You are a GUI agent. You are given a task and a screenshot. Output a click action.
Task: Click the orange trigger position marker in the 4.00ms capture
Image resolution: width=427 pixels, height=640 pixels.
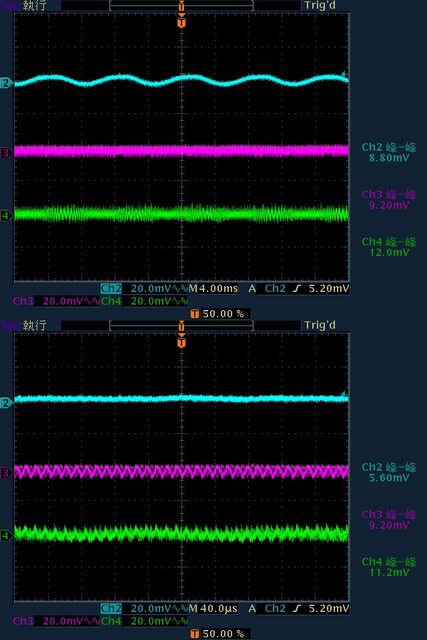point(182,21)
